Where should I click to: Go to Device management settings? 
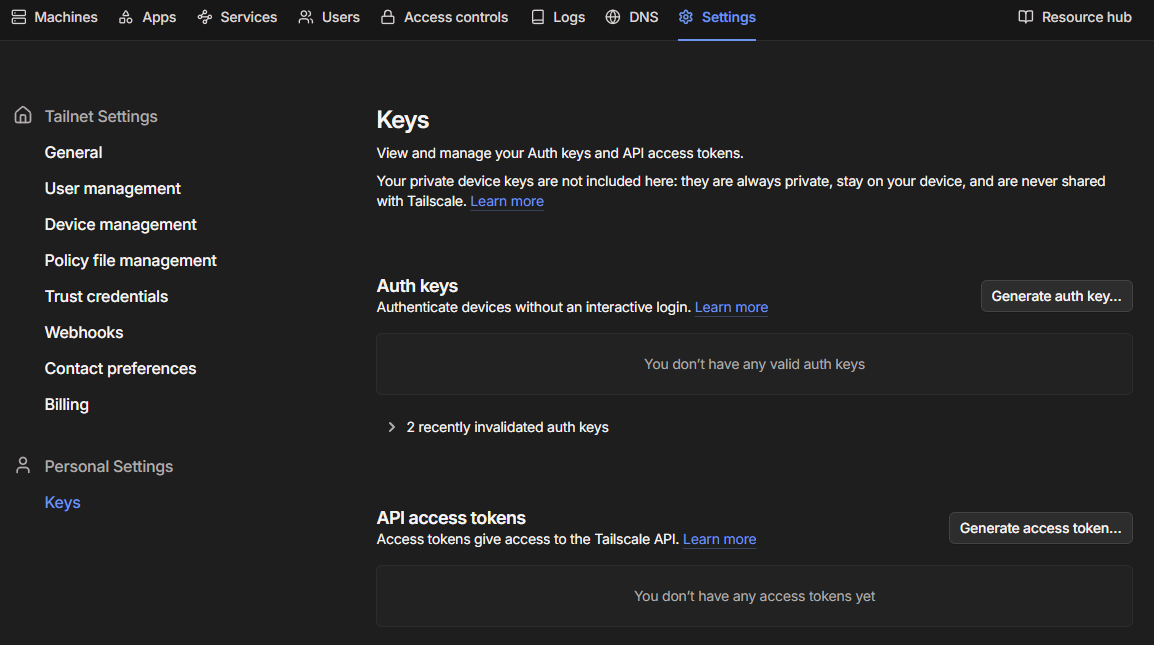coord(121,225)
